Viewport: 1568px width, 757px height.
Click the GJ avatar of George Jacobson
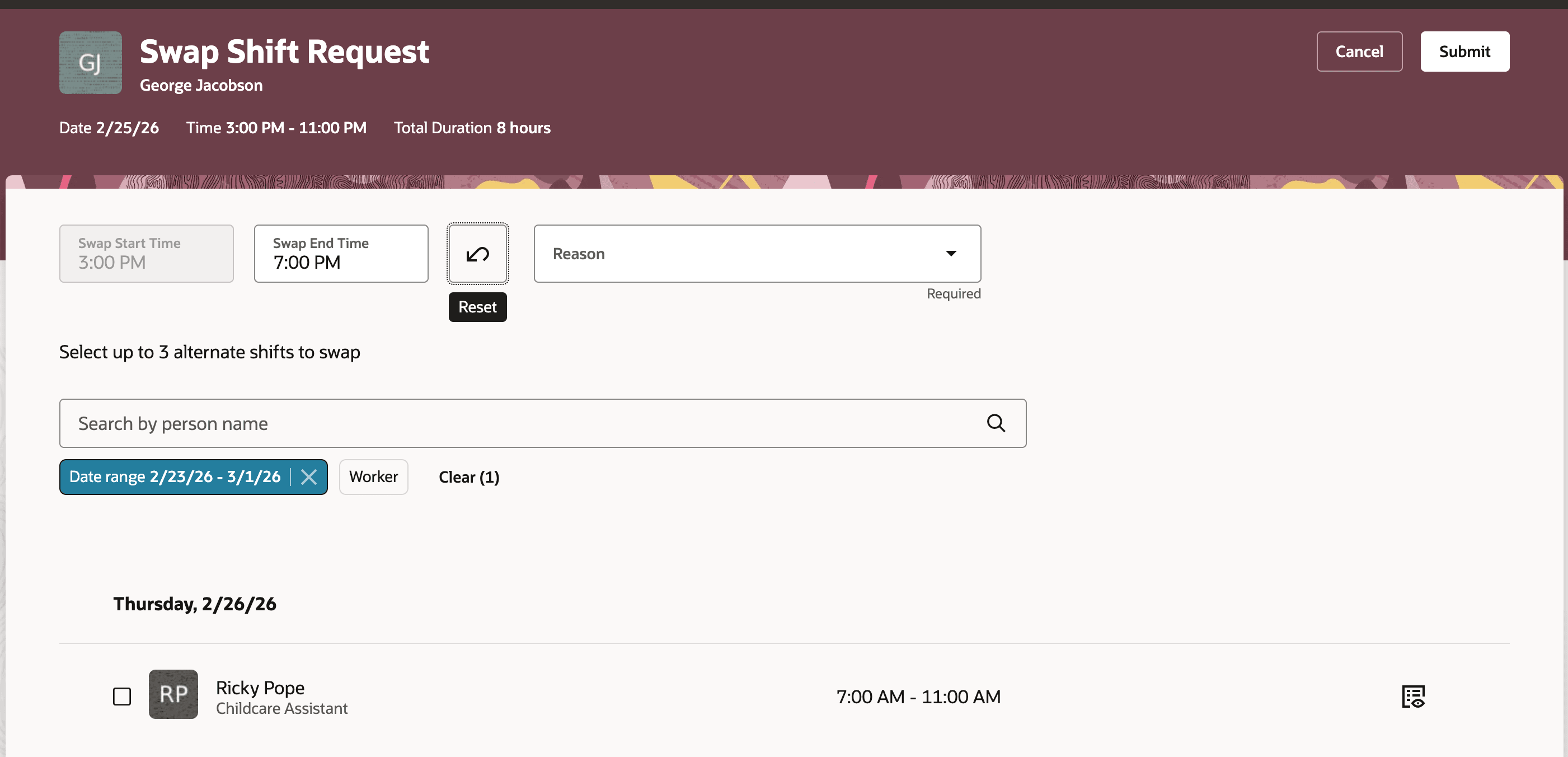pos(90,62)
